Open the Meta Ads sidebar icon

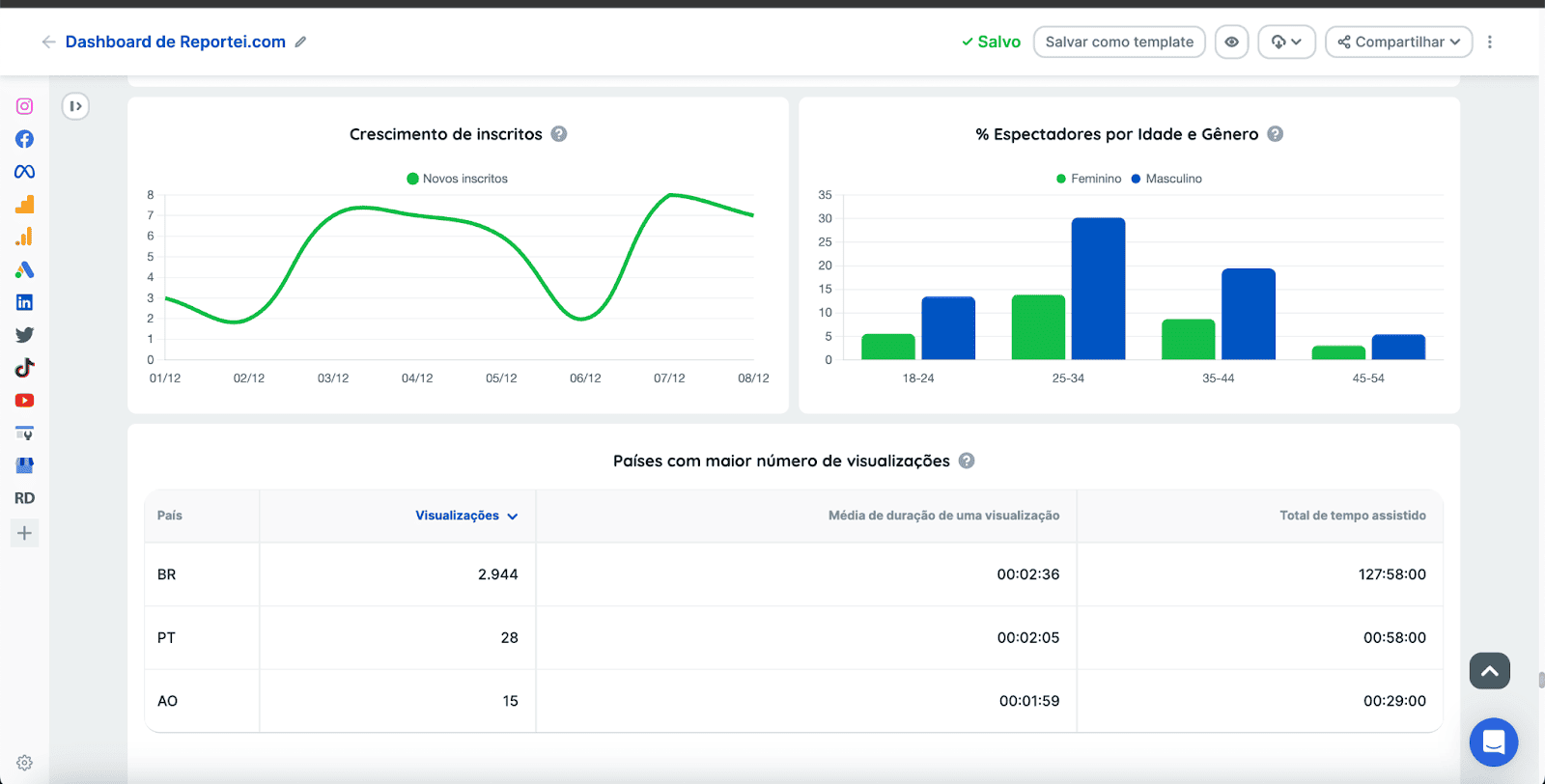coord(25,172)
